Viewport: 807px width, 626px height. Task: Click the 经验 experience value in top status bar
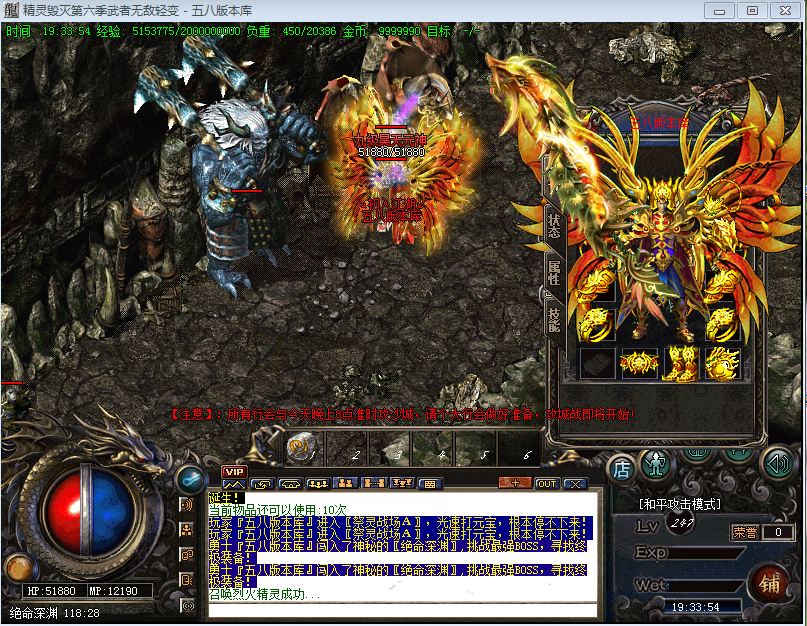click(168, 31)
